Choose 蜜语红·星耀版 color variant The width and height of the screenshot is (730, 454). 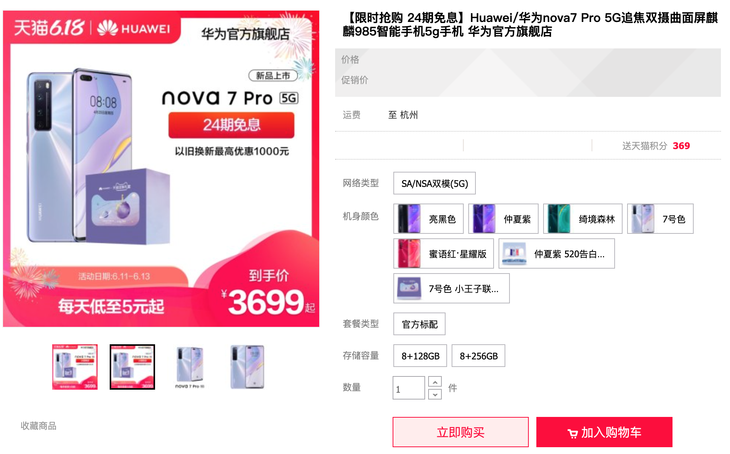(443, 254)
